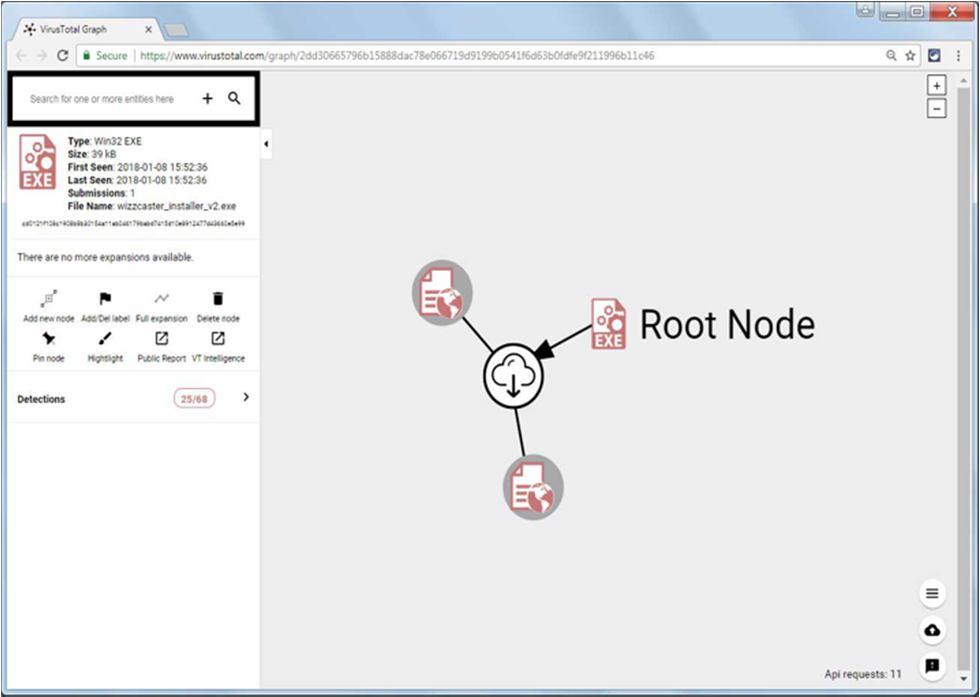Click the magnifier search icon in panel
This screenshot has width=980, height=697.
click(x=234, y=98)
